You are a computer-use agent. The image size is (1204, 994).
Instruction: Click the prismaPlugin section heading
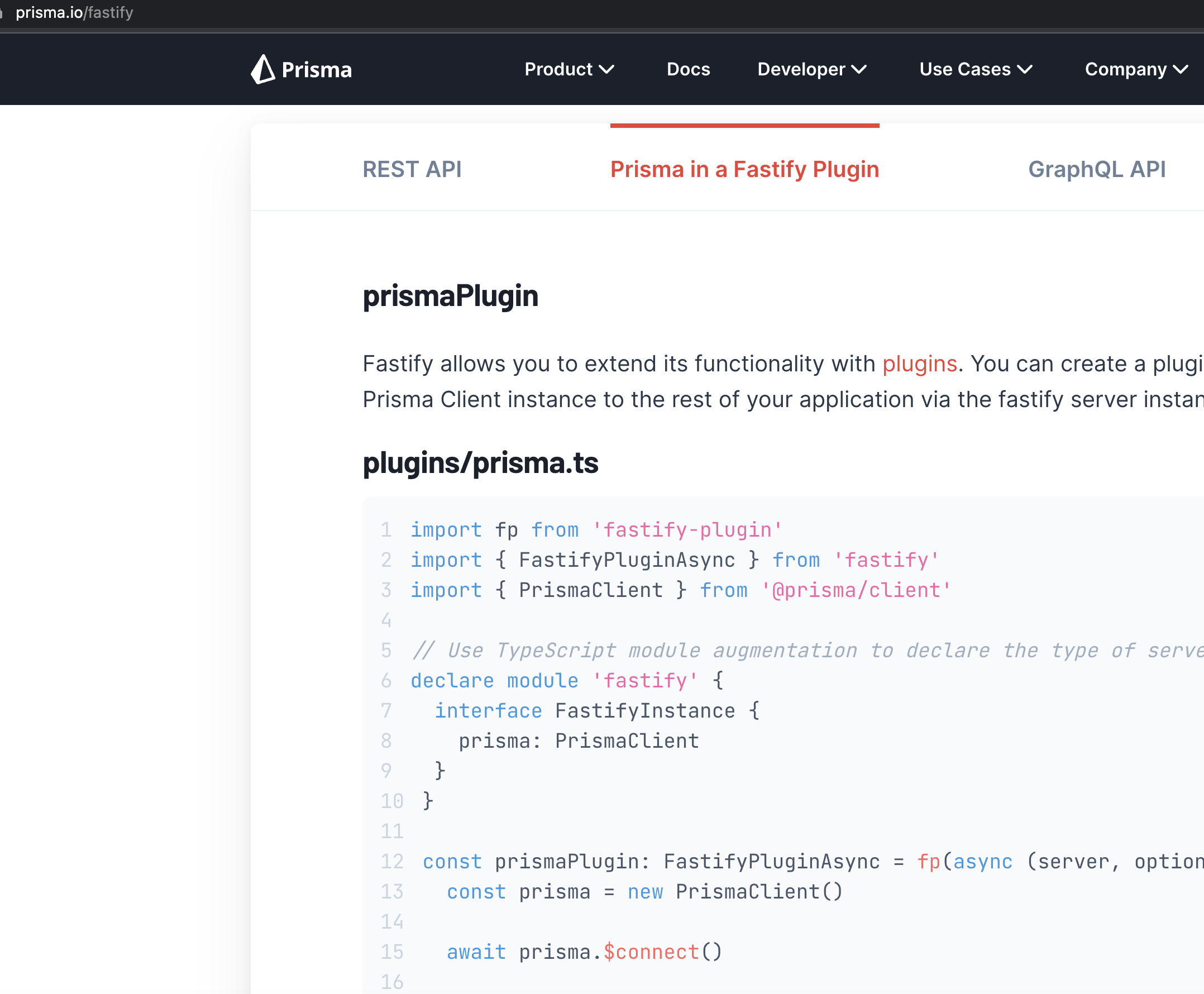point(451,297)
